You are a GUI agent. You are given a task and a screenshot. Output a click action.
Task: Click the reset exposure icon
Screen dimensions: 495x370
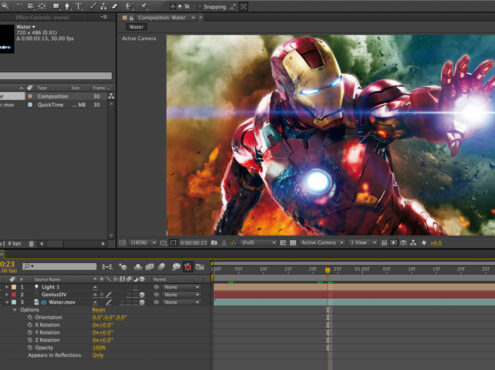point(424,243)
